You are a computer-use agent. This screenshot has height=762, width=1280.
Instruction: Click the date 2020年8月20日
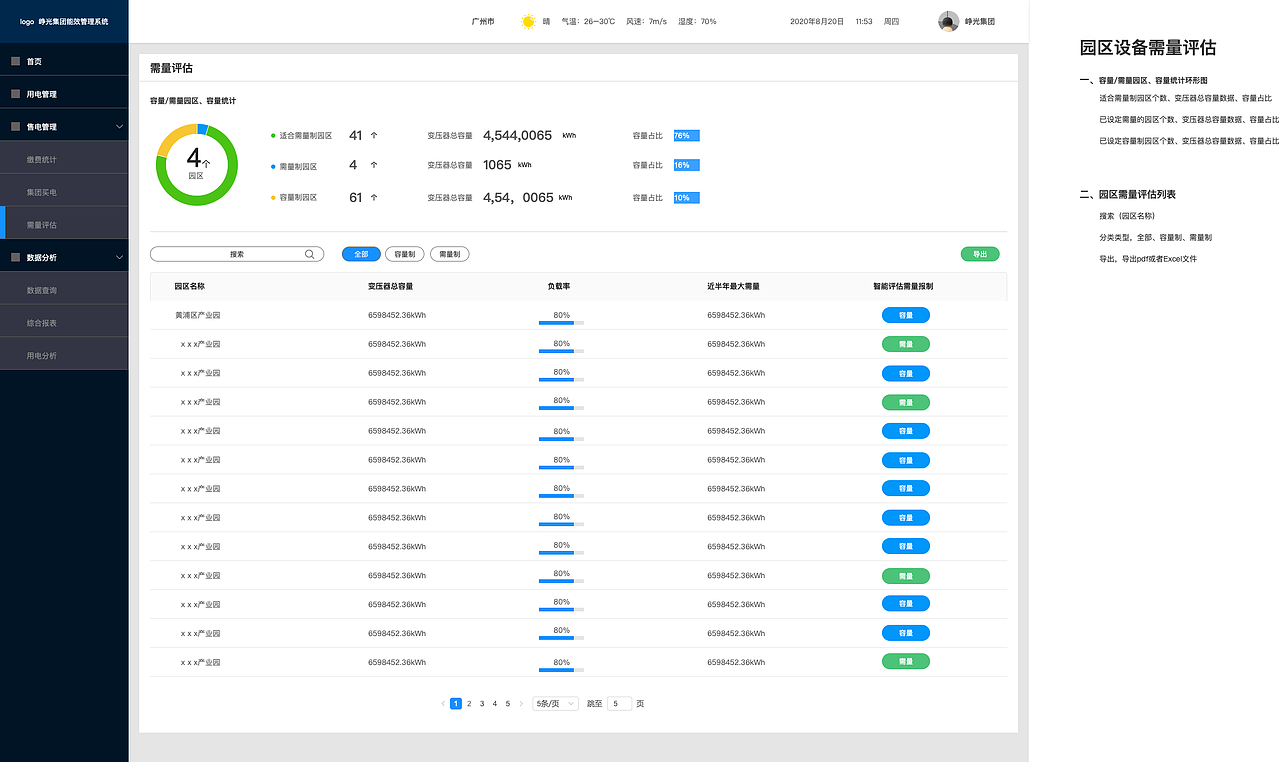[817, 21]
